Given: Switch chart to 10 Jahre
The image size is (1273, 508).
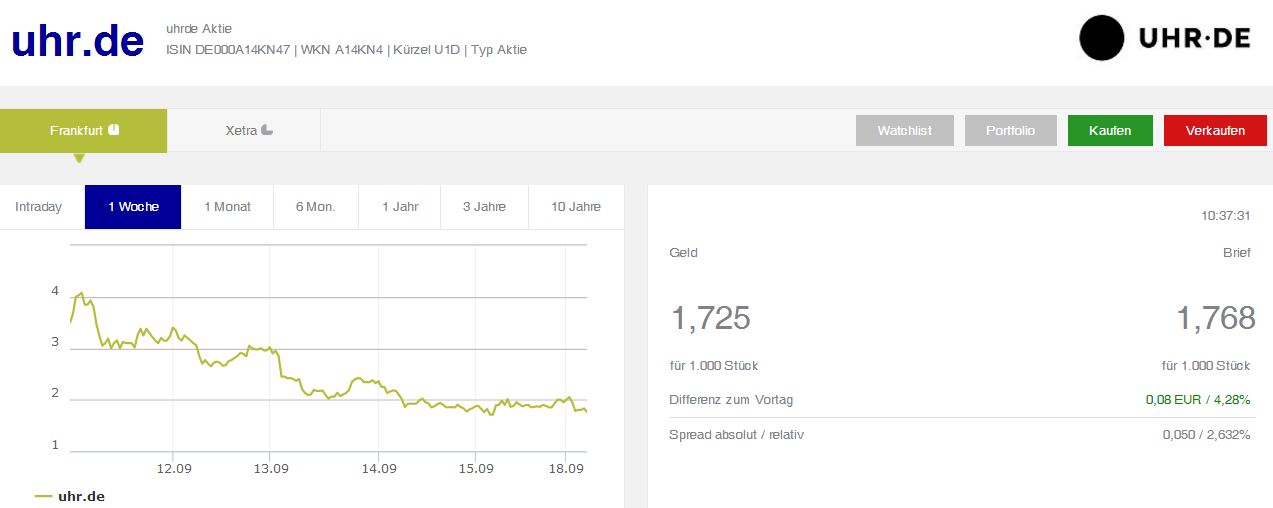Looking at the screenshot, I should click(x=576, y=207).
